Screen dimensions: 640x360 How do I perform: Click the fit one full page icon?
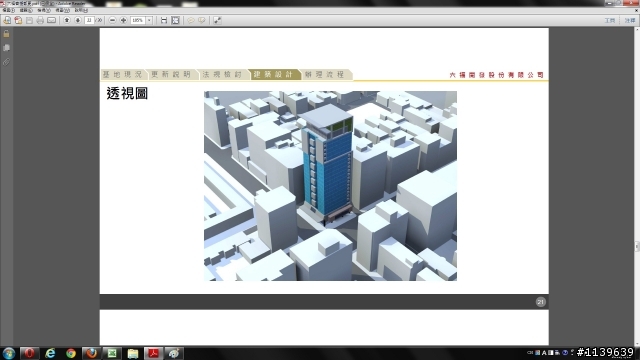pos(175,20)
